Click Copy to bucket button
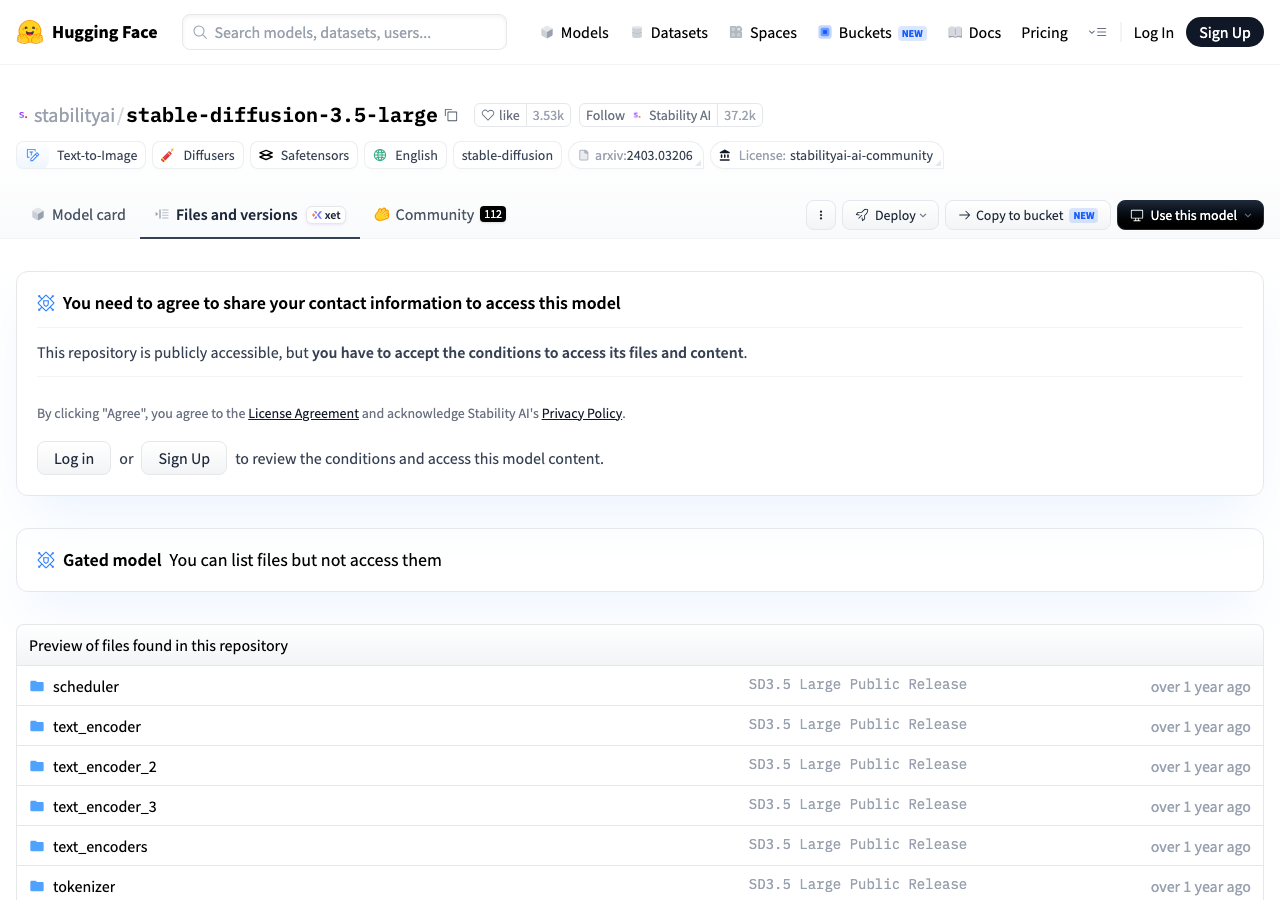This screenshot has width=1280, height=900. point(1027,215)
